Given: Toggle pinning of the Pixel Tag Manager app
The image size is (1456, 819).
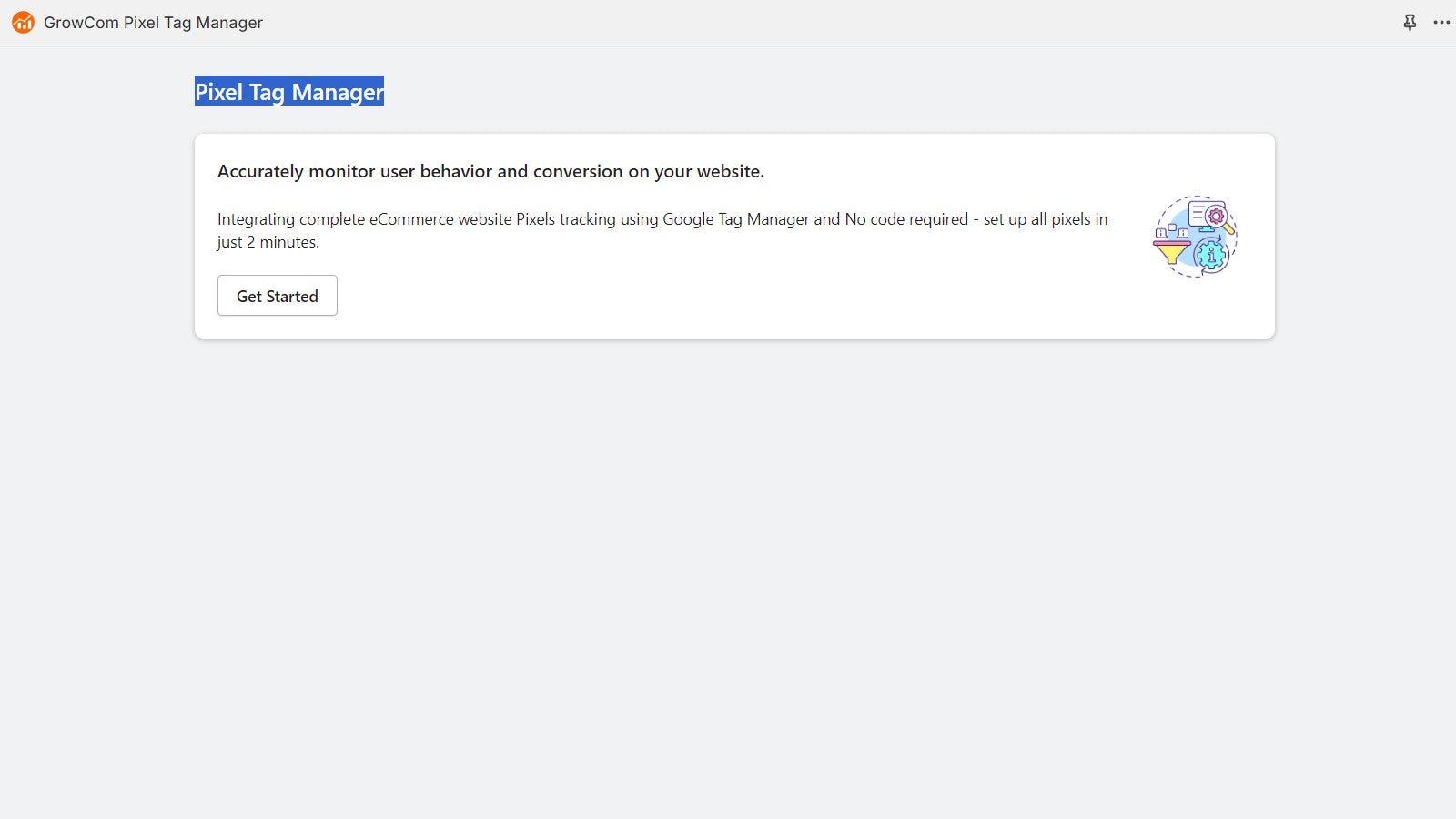Looking at the screenshot, I should 1409,22.
